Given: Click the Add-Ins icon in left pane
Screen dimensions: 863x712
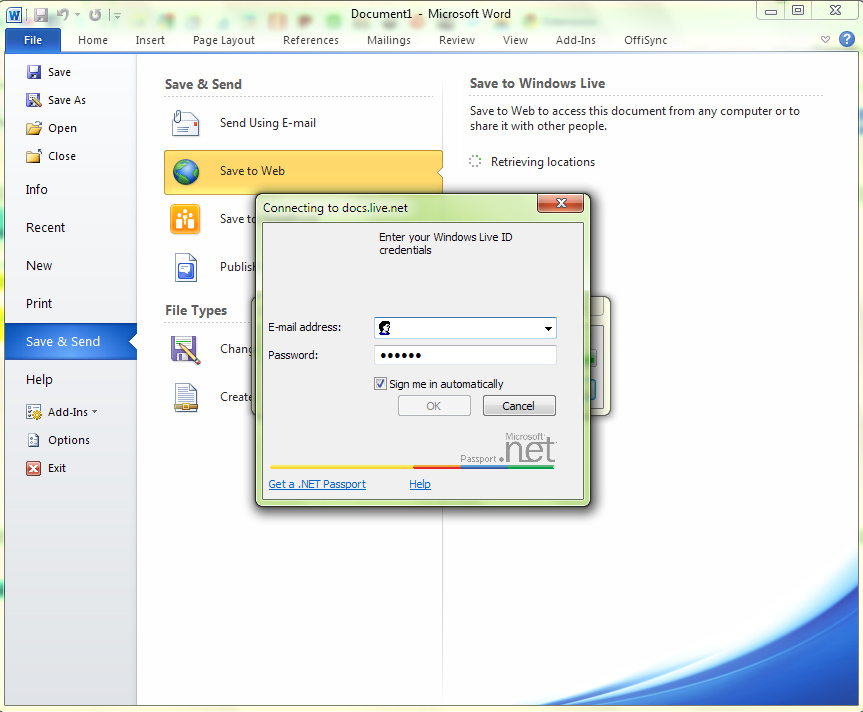Looking at the screenshot, I should click(34, 412).
